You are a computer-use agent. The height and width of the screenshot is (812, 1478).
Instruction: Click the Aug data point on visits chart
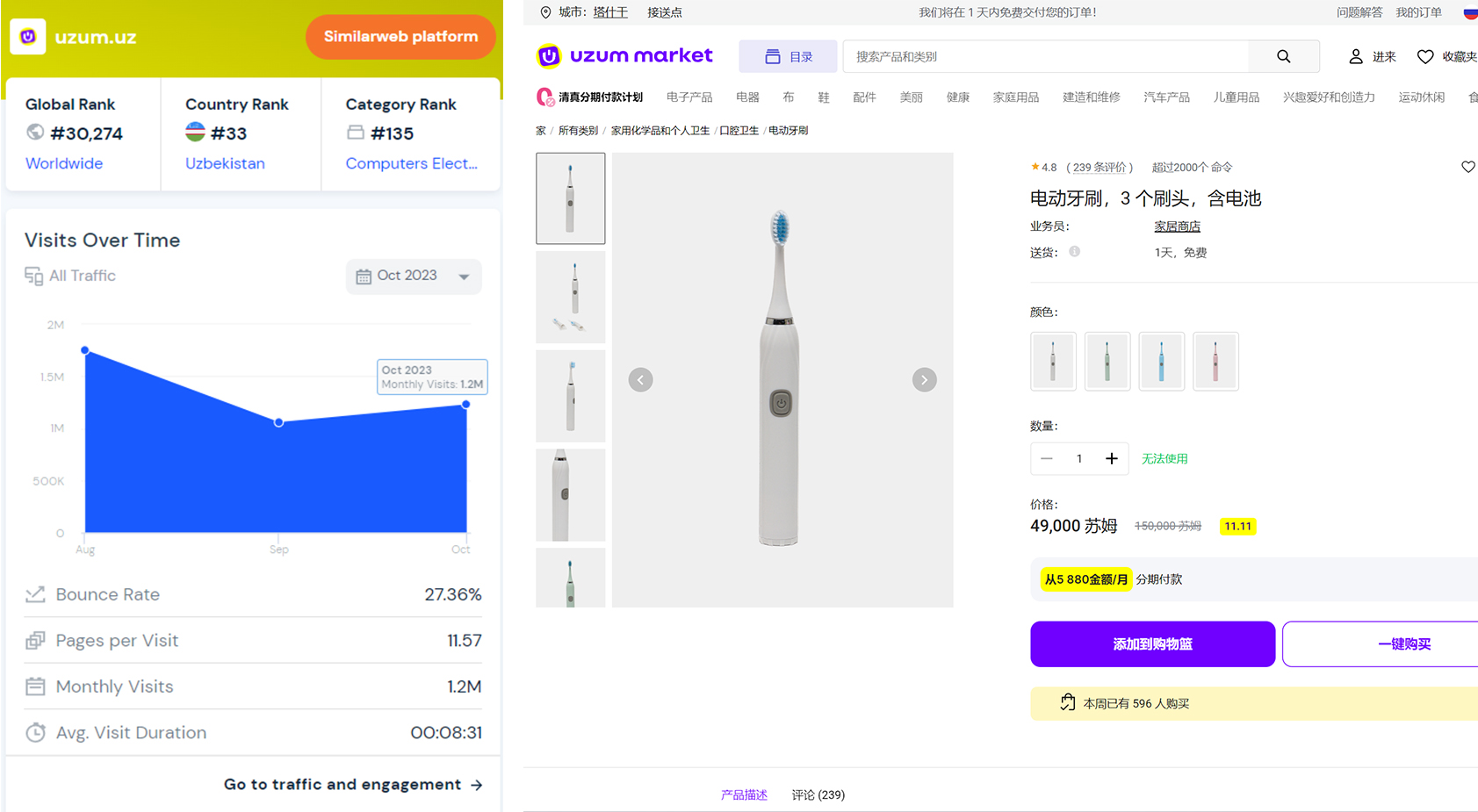pyautogui.click(x=85, y=350)
